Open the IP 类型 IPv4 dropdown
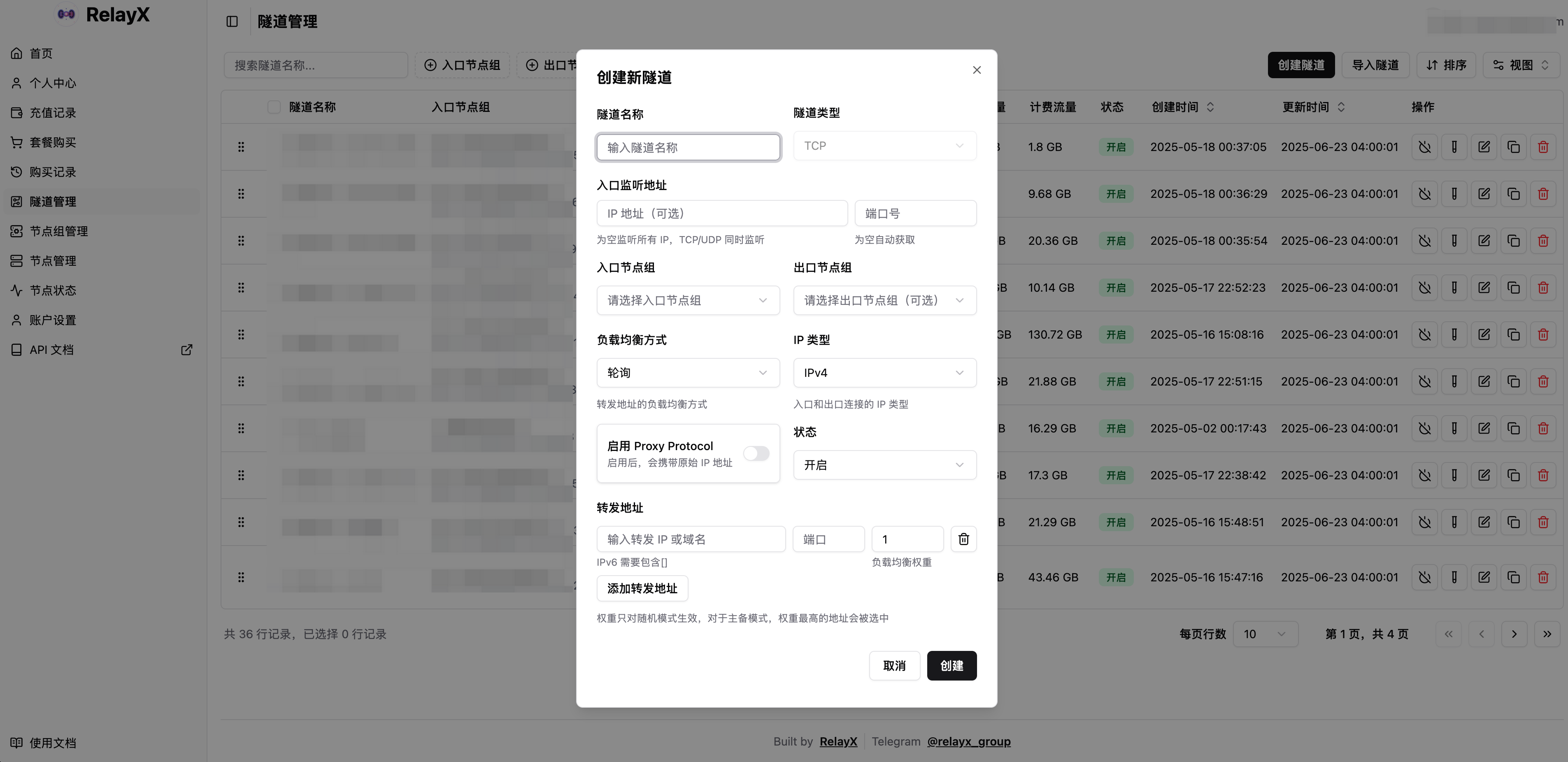 click(x=884, y=373)
